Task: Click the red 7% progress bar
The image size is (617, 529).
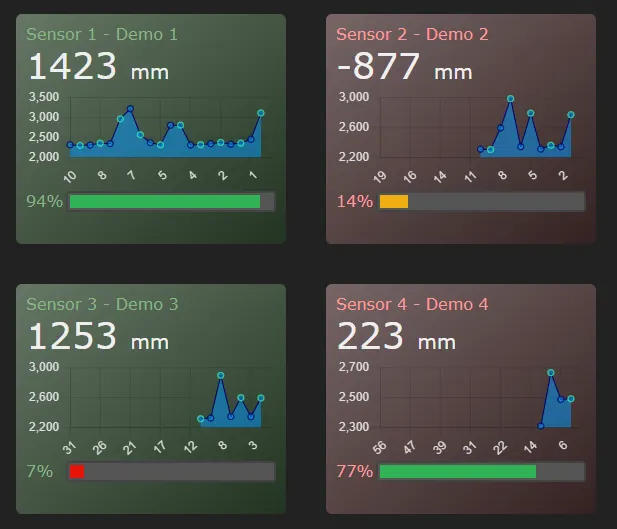Action: pyautogui.click(x=77, y=471)
